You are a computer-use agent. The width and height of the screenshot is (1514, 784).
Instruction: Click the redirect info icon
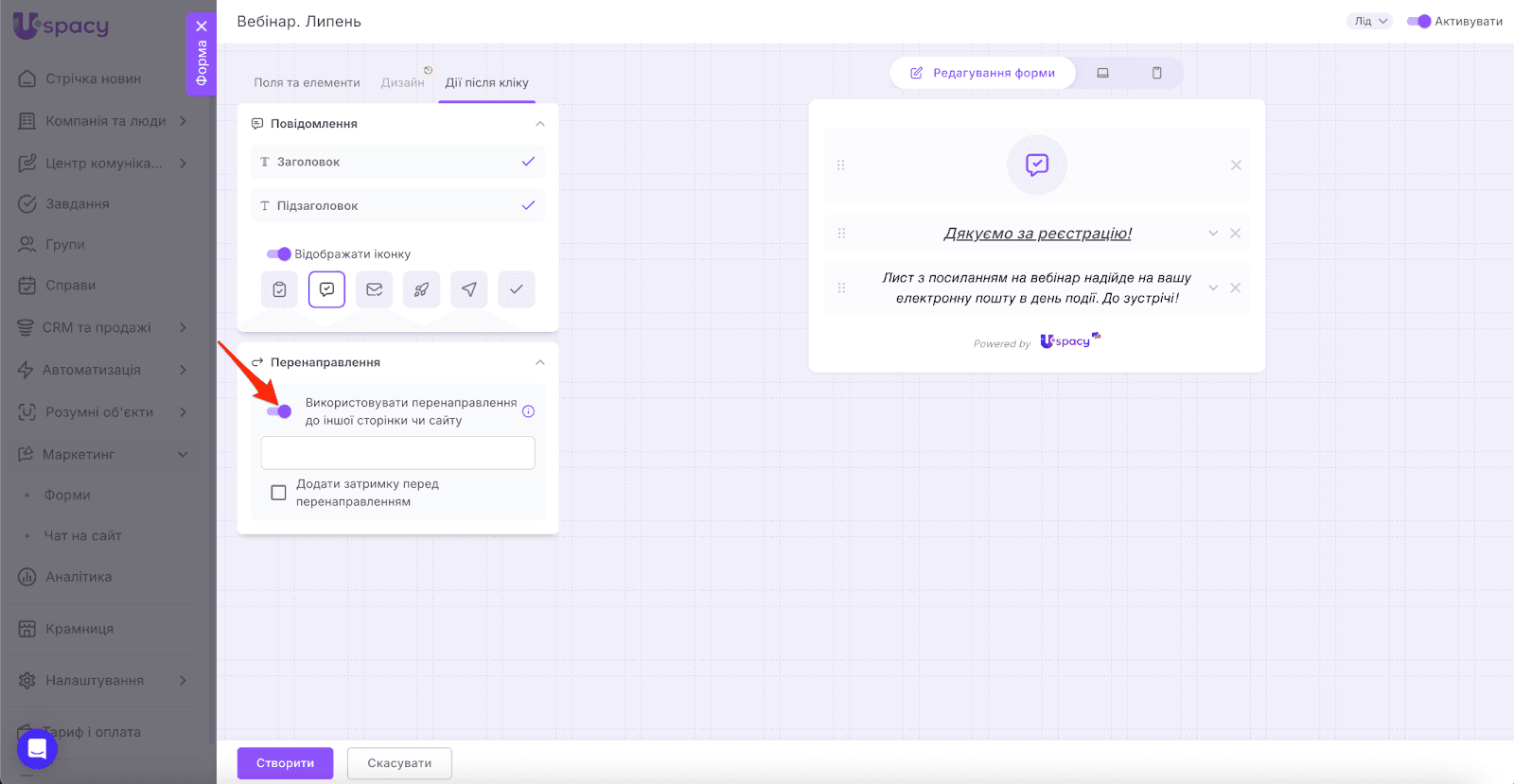point(528,411)
